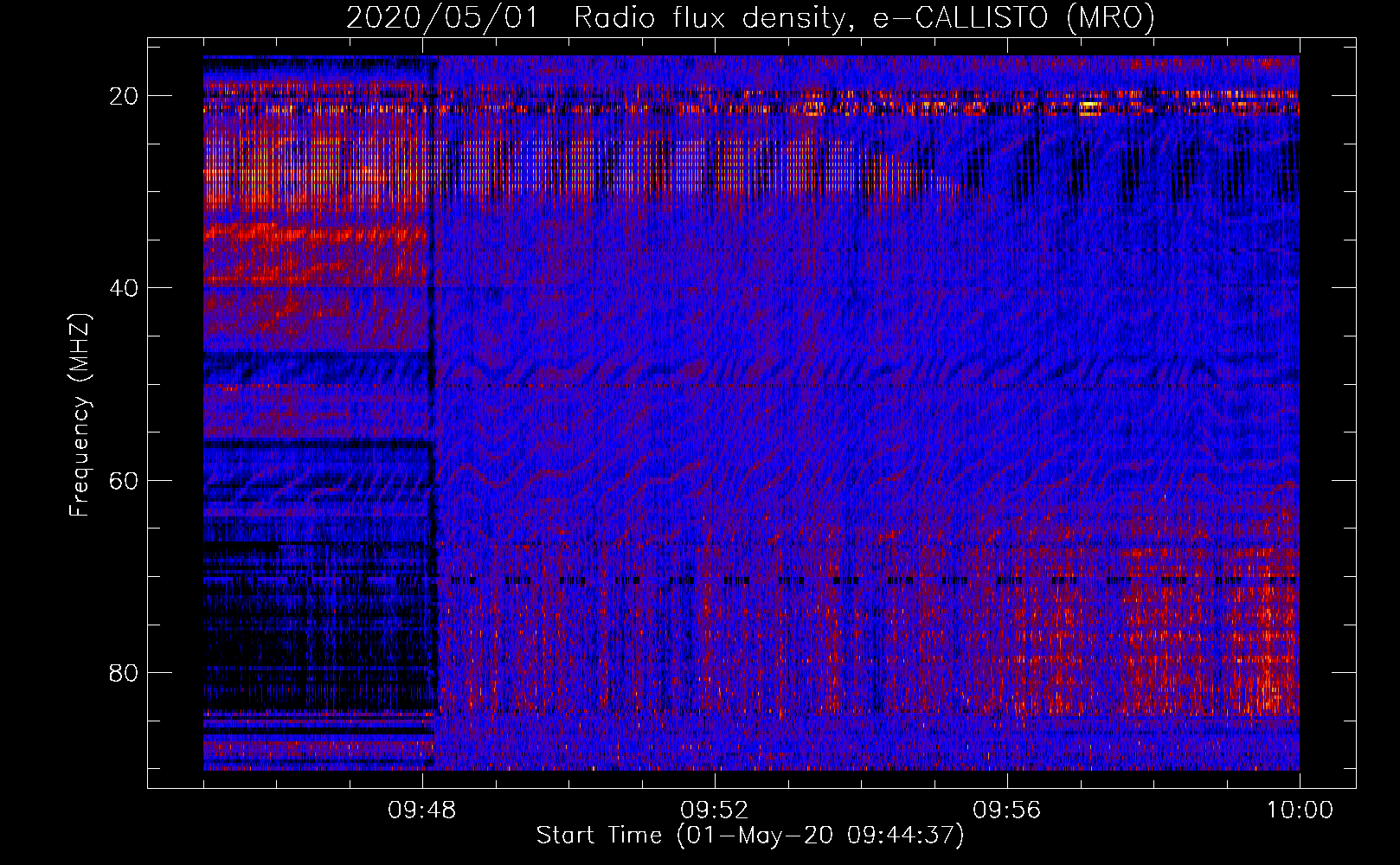The height and width of the screenshot is (865, 1400).
Task: Click the 60 MHz frequency tick label
Action: [x=124, y=480]
